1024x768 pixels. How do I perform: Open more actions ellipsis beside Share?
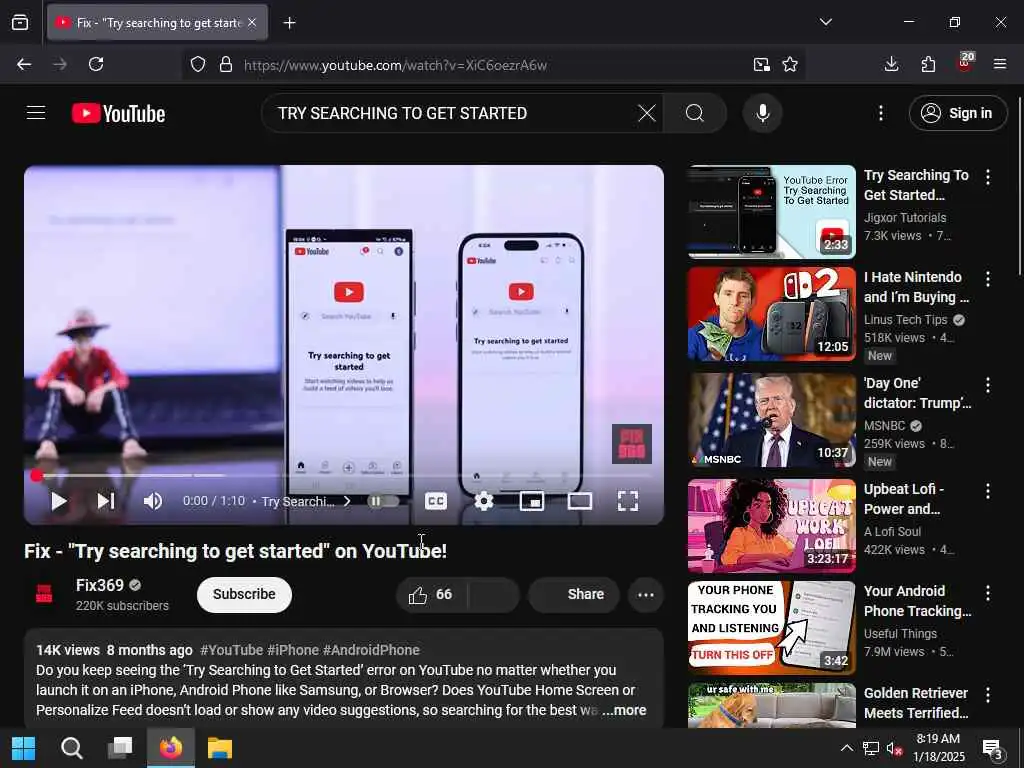[x=645, y=594]
